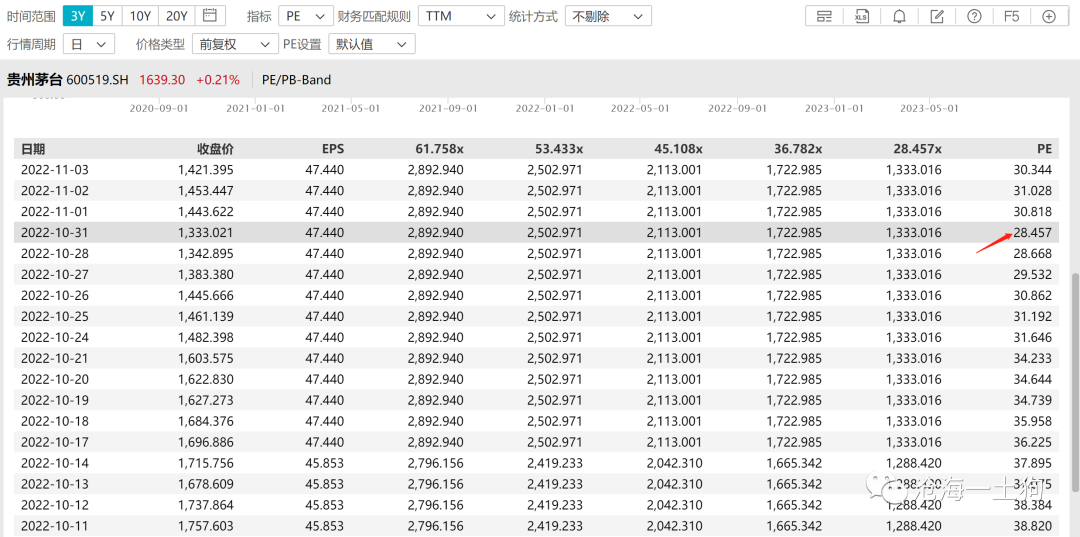Click the plus add icon
Image resolution: width=1080 pixels, height=537 pixels.
[x=1048, y=17]
